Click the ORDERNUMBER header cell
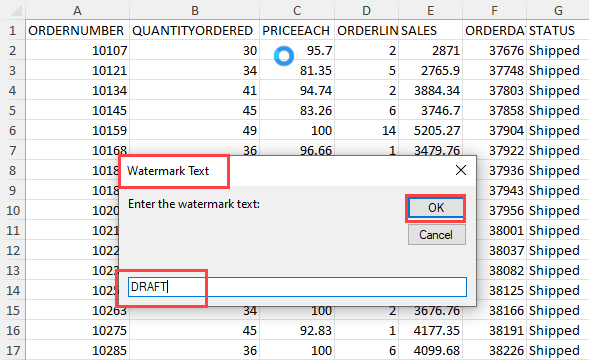This screenshot has width=589, height=360. tap(77, 30)
